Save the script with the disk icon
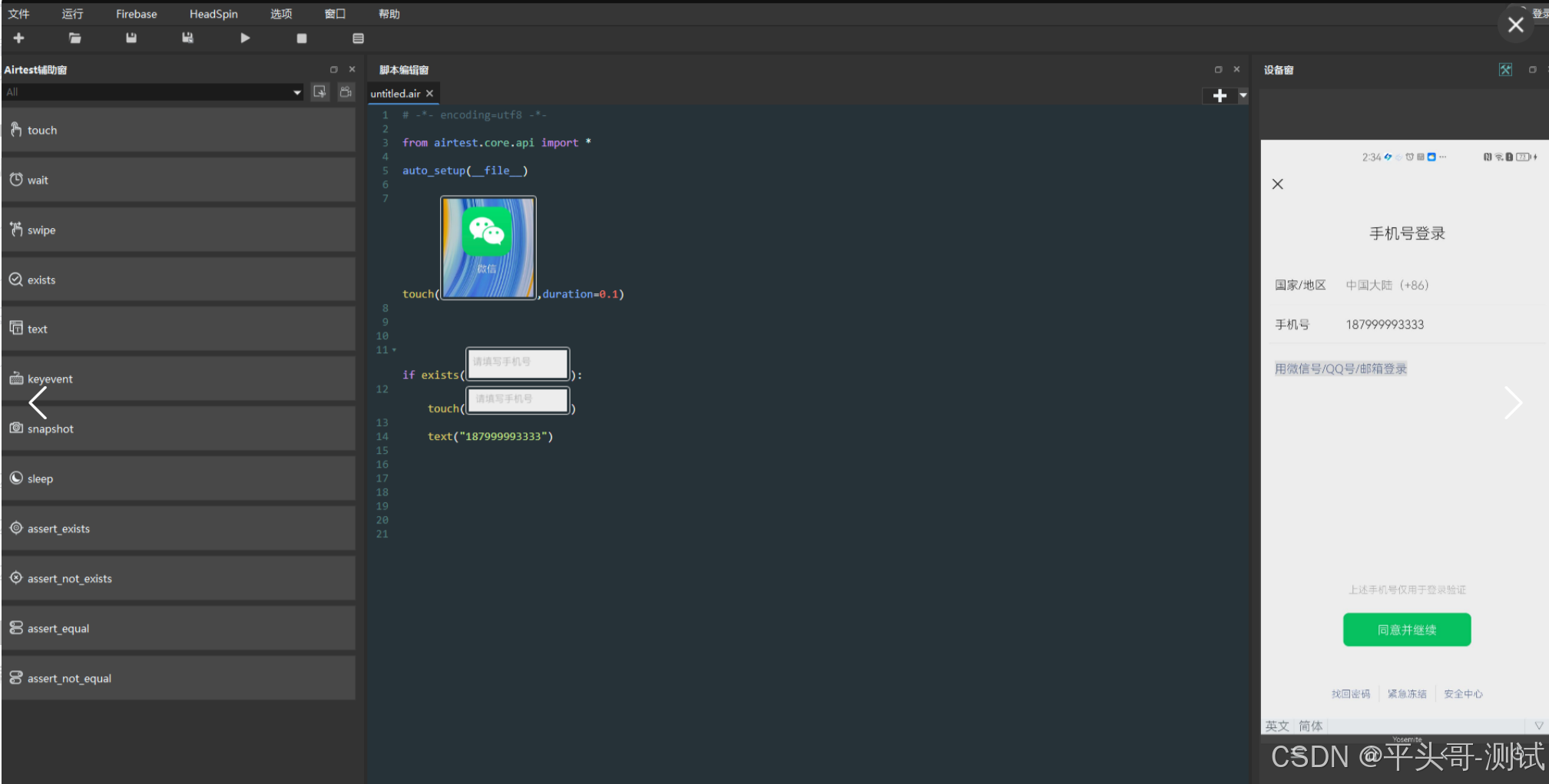 point(131,38)
